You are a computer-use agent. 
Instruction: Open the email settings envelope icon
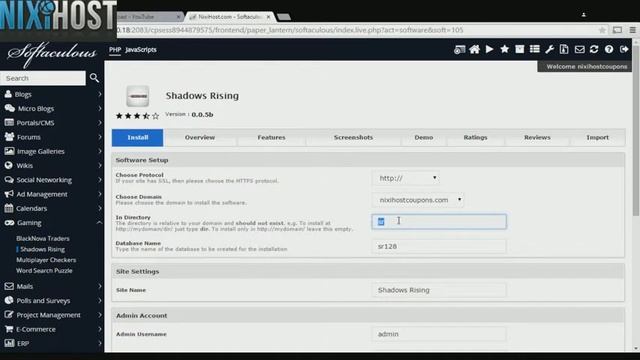(x=579, y=49)
